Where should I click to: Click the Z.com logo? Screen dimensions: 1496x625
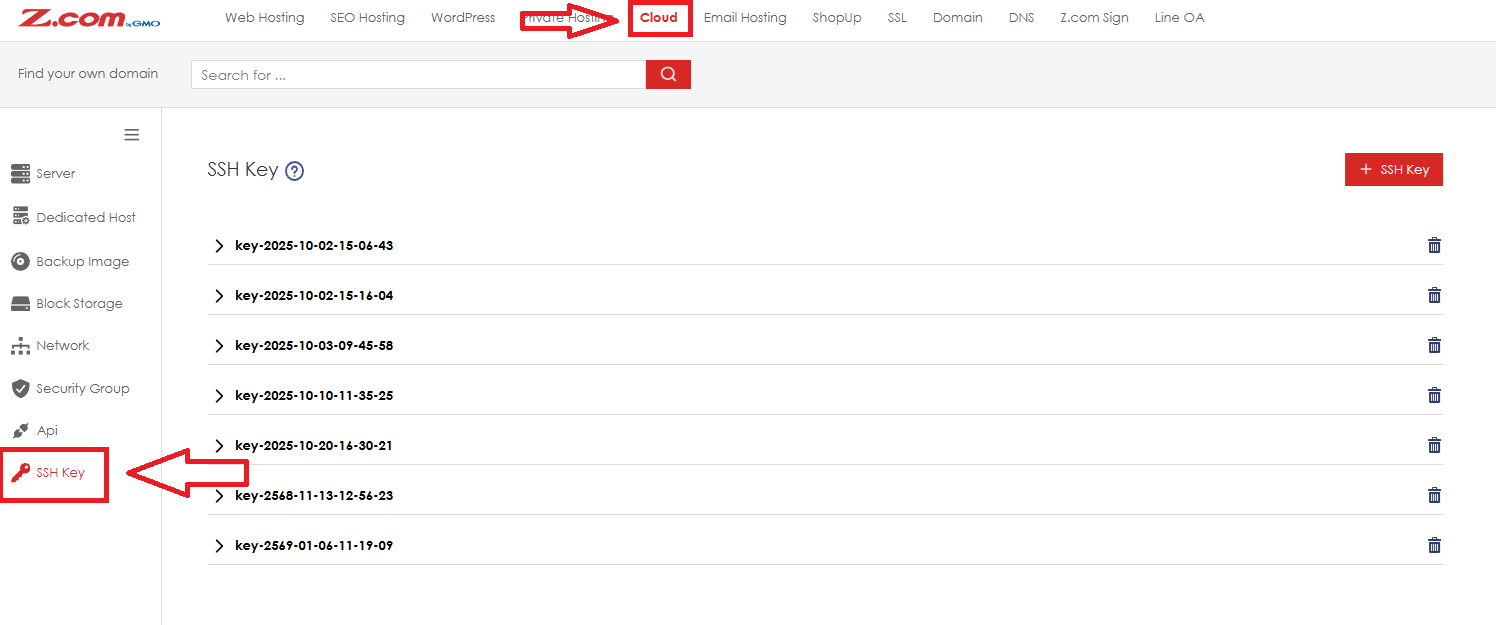point(89,18)
